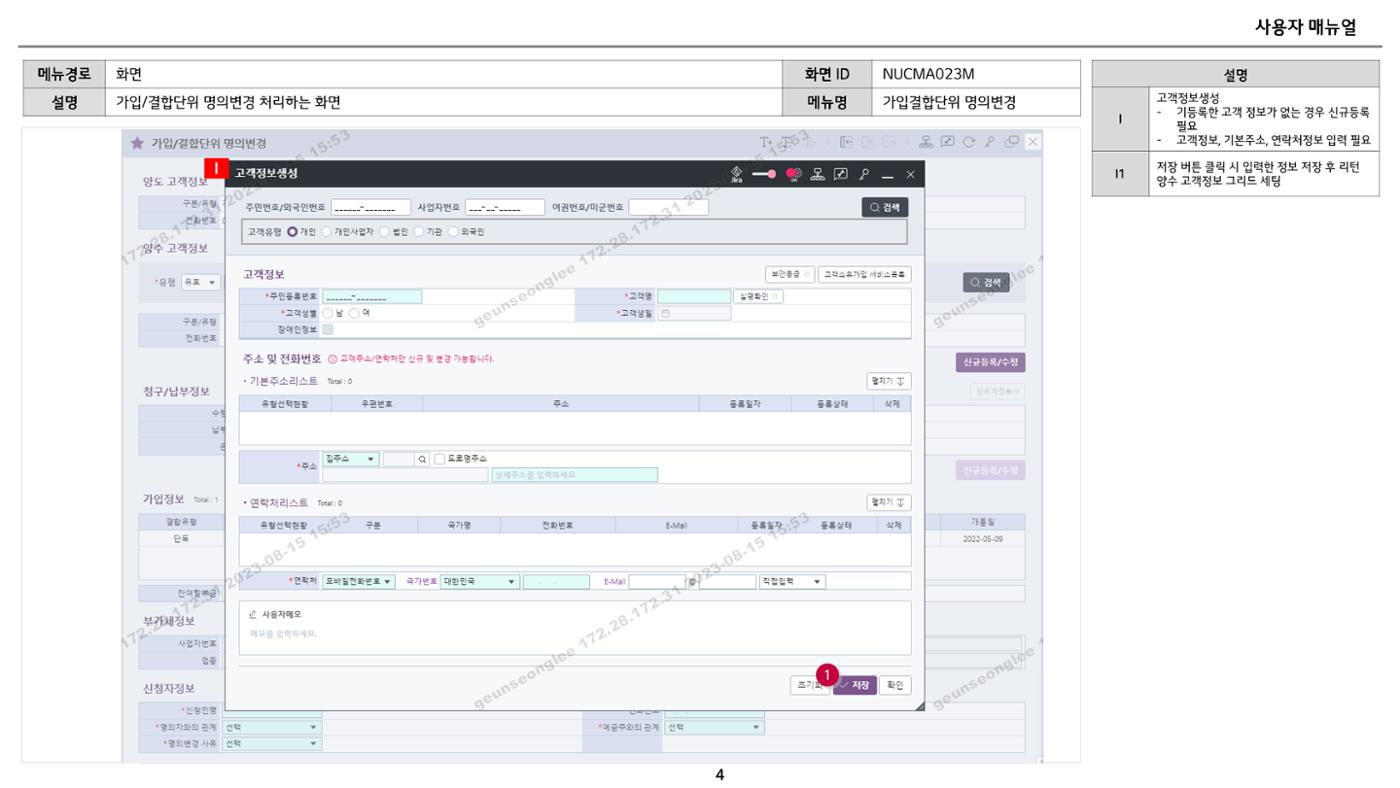Click the 고객명 input field

pos(694,296)
